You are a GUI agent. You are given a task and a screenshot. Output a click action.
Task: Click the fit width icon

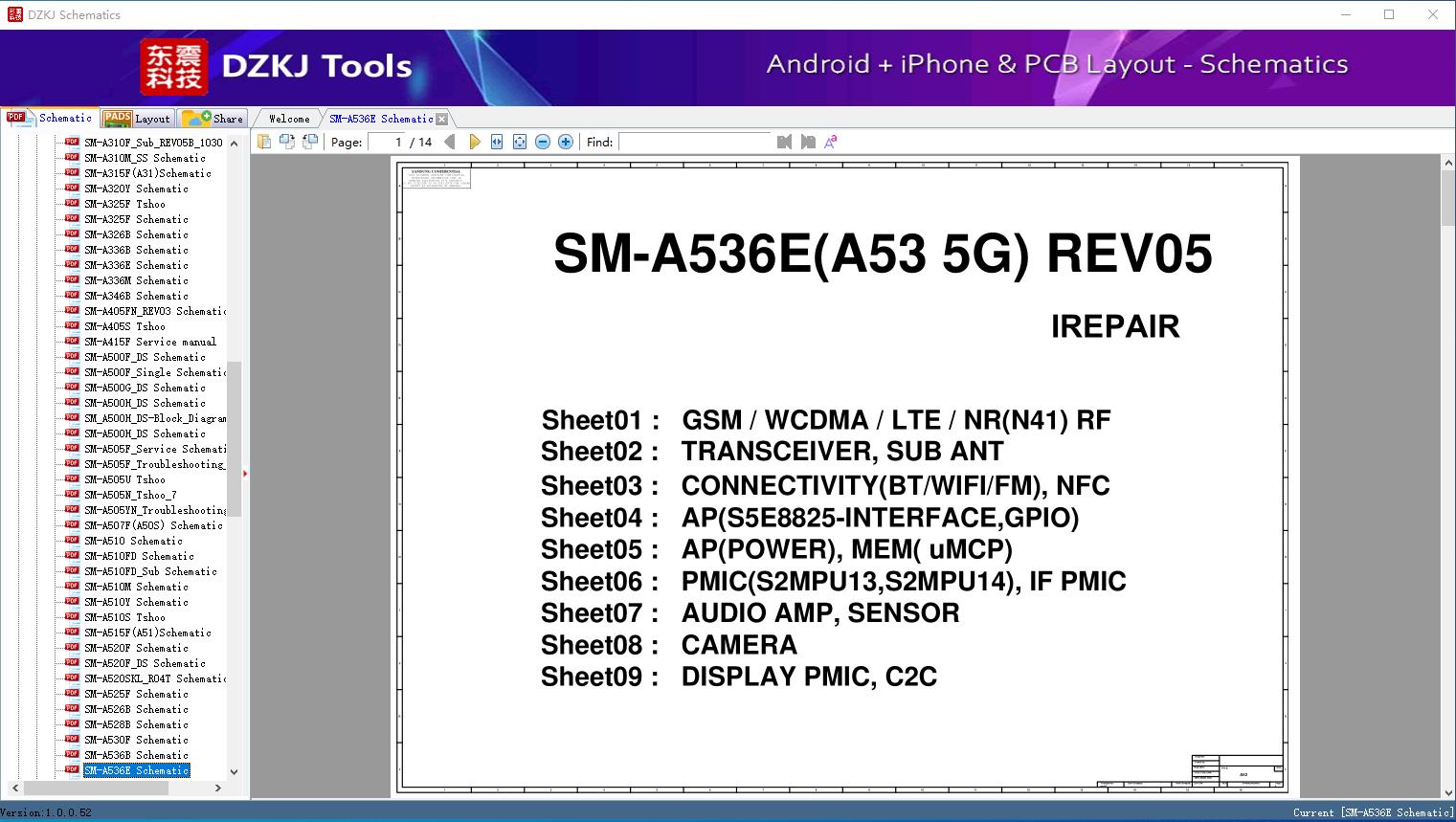[x=497, y=142]
